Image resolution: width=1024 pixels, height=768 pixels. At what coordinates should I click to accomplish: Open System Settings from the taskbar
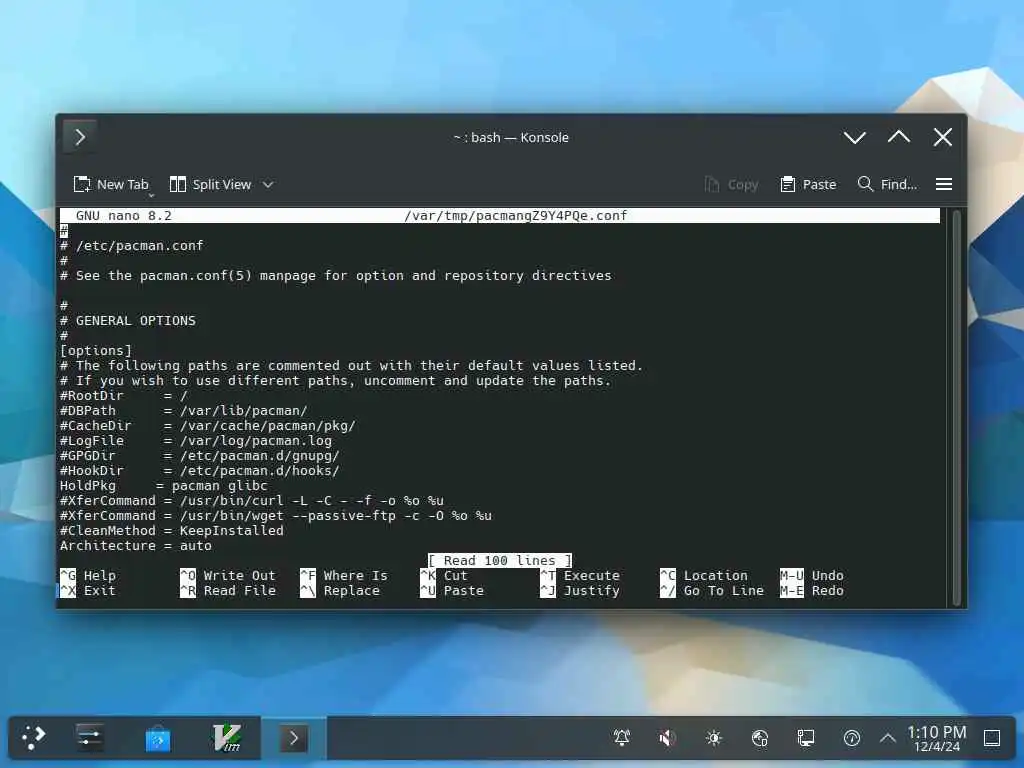[x=89, y=738]
